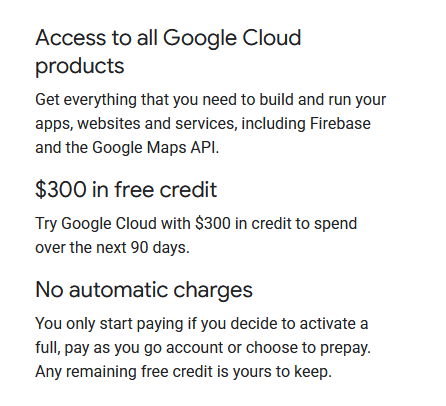This screenshot has height=406, width=446.
Task: Click the line starting "Get everything that you need"
Action: tap(211, 100)
